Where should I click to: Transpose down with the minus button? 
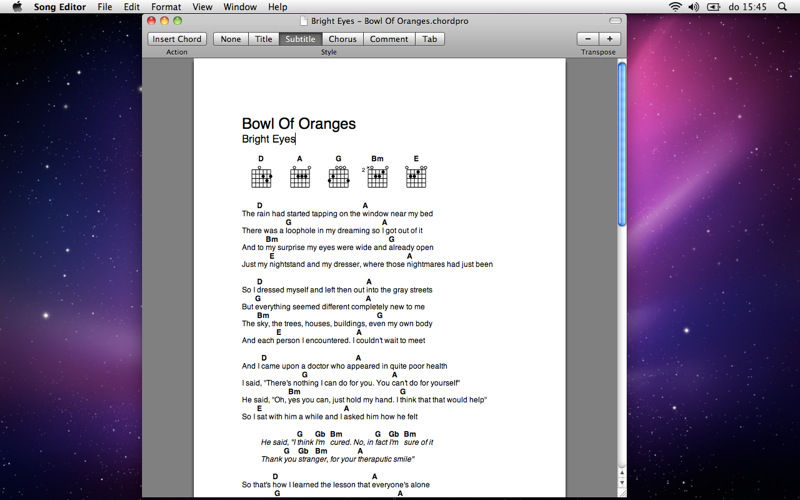(x=588, y=39)
